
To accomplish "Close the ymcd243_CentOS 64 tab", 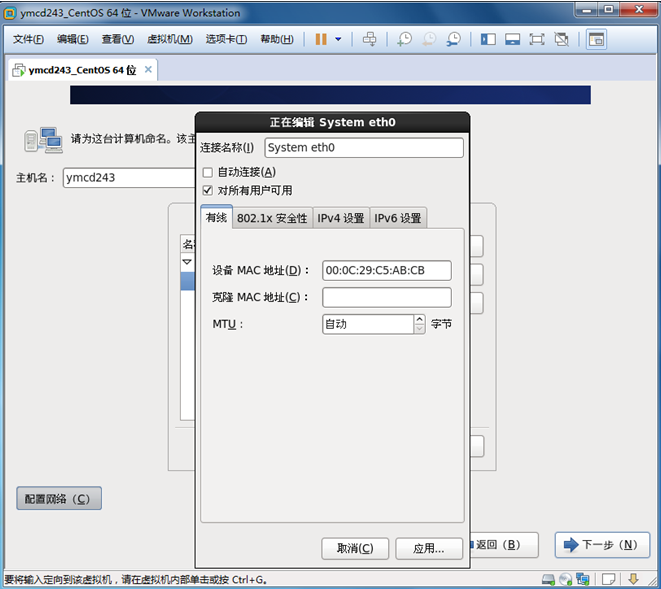I will coord(148,69).
